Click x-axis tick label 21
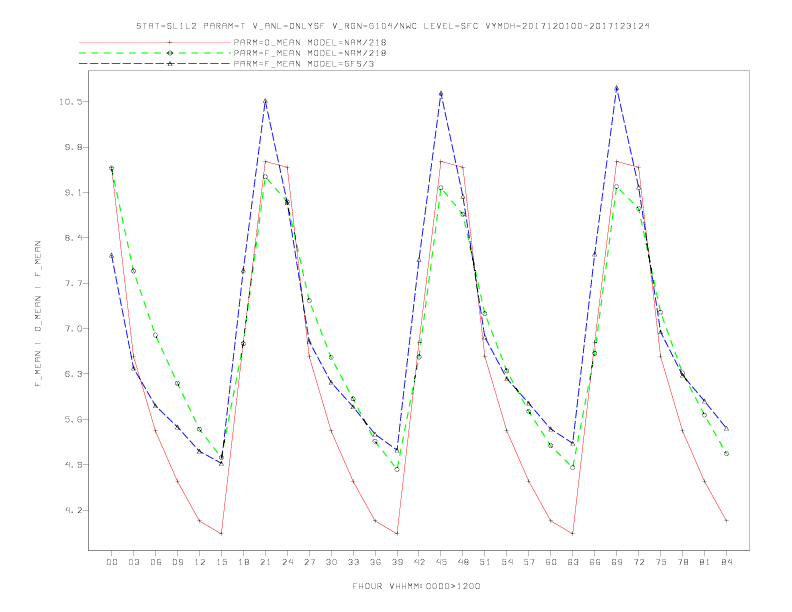 tap(265, 562)
